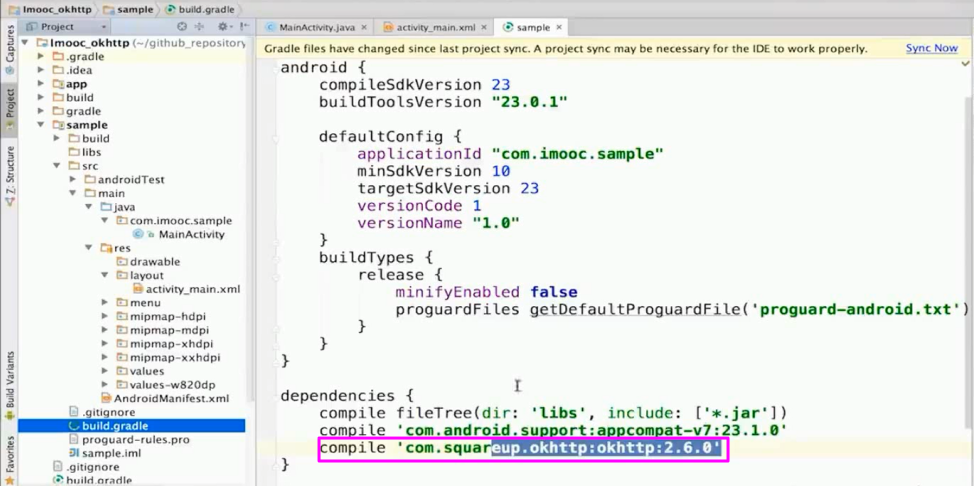Expand the .idea folder
Screen dimensions: 974x486
[41, 70]
